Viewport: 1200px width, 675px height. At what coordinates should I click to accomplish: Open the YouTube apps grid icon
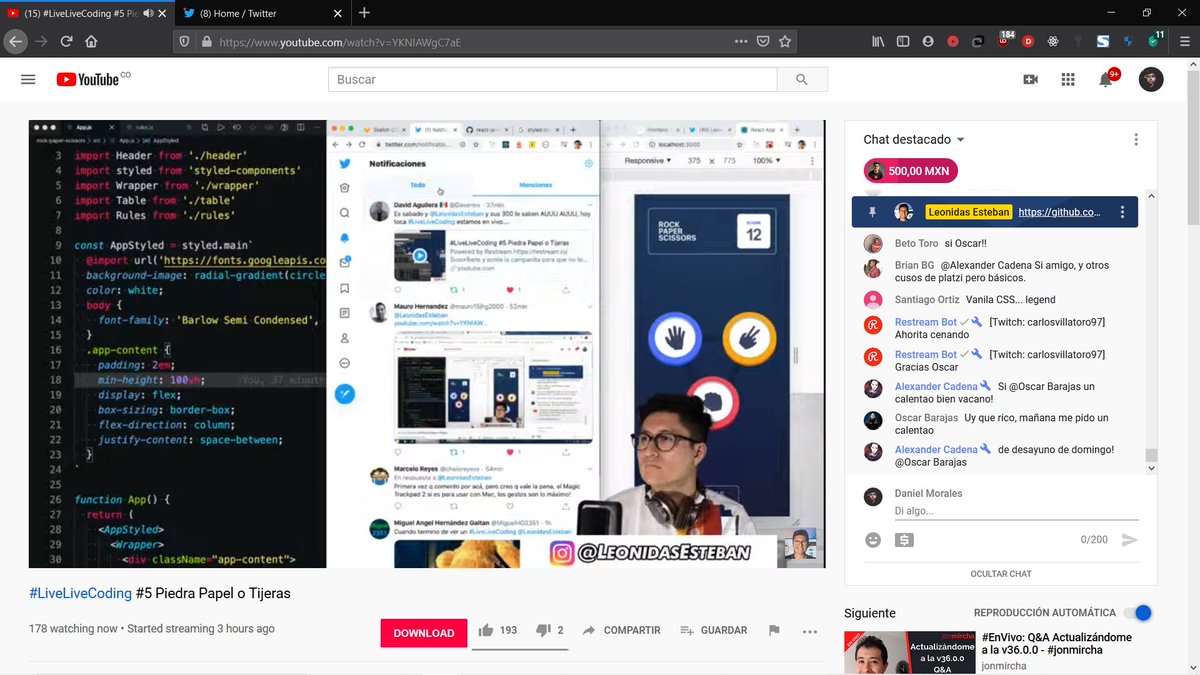point(1068,79)
